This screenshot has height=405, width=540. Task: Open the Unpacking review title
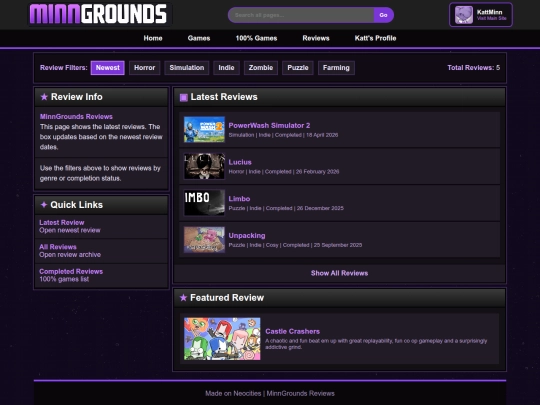coord(247,236)
